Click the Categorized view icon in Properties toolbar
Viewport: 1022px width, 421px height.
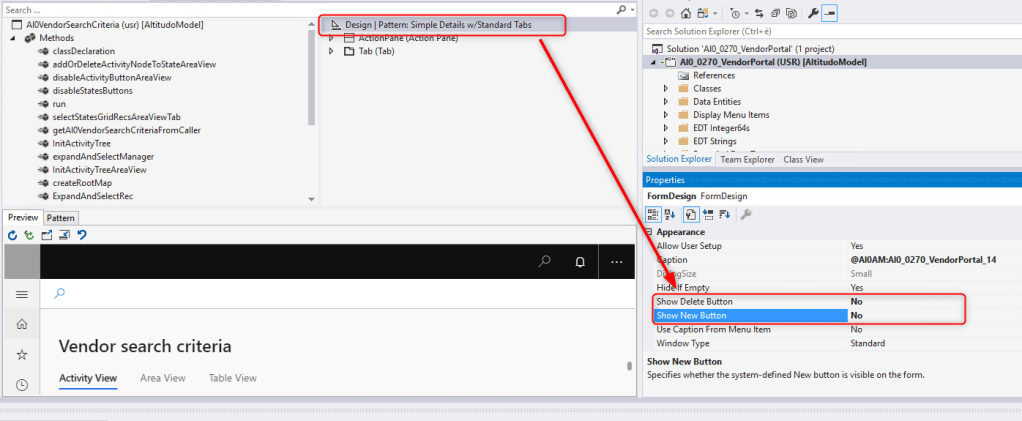[x=655, y=214]
